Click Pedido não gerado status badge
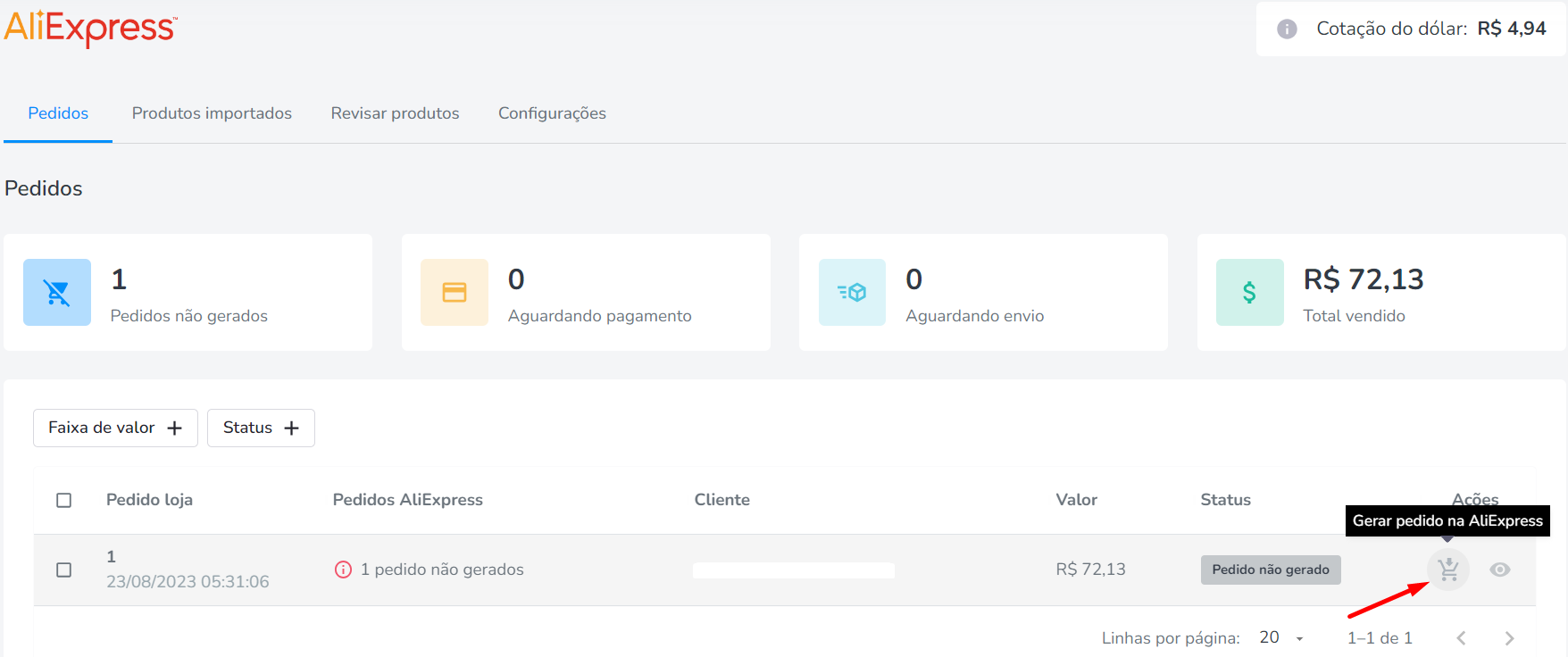1568x657 pixels. pyautogui.click(x=1271, y=570)
